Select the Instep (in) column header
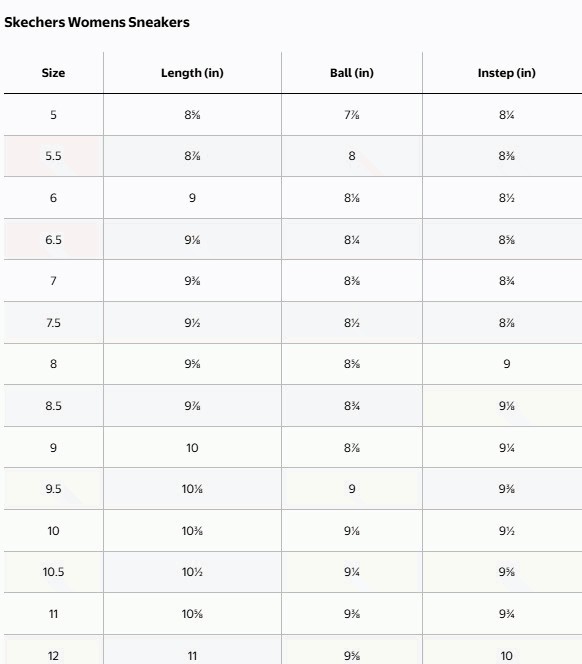The height and width of the screenshot is (664, 582). (x=507, y=73)
